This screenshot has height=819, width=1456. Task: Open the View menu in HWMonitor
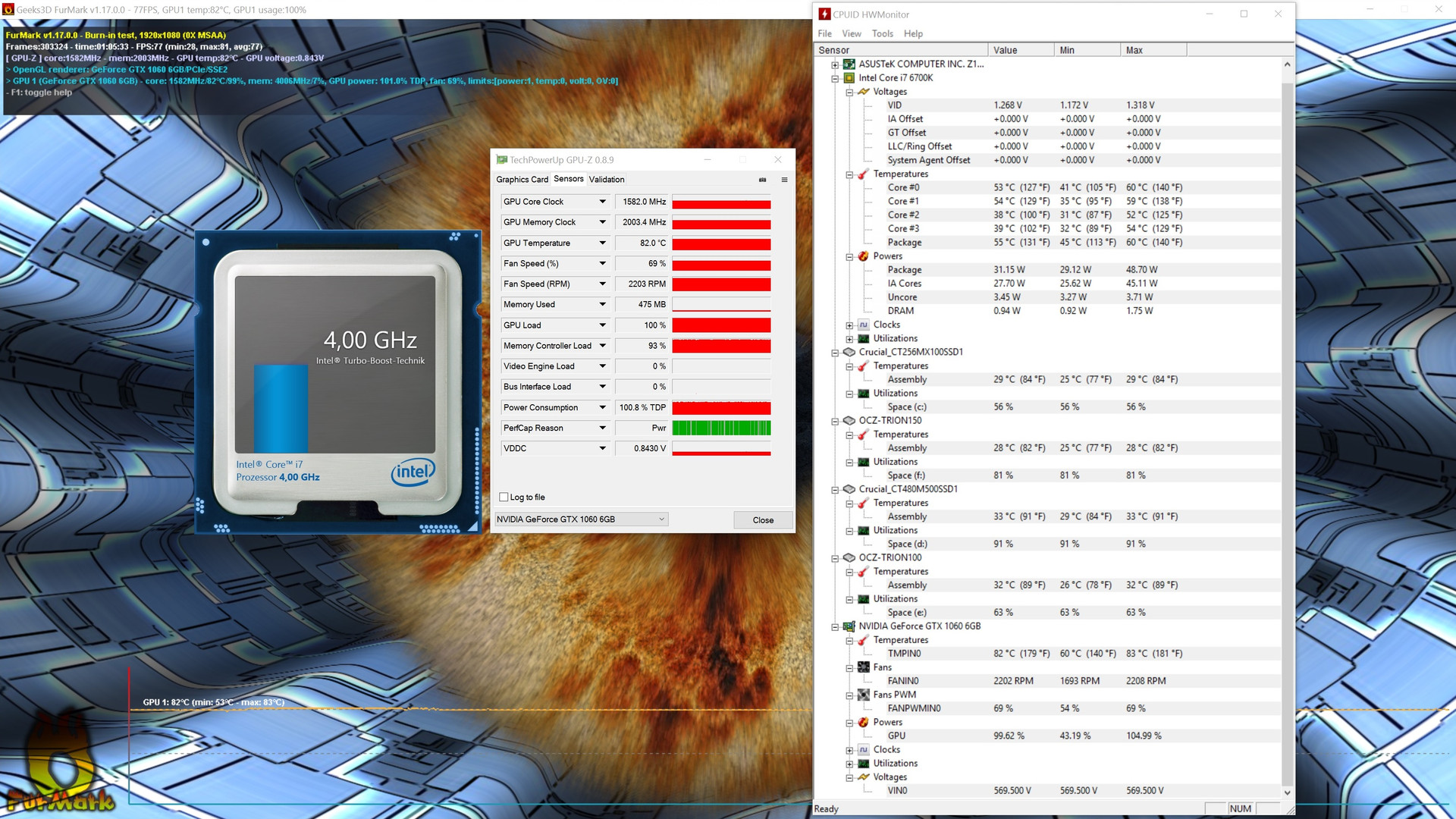(852, 34)
